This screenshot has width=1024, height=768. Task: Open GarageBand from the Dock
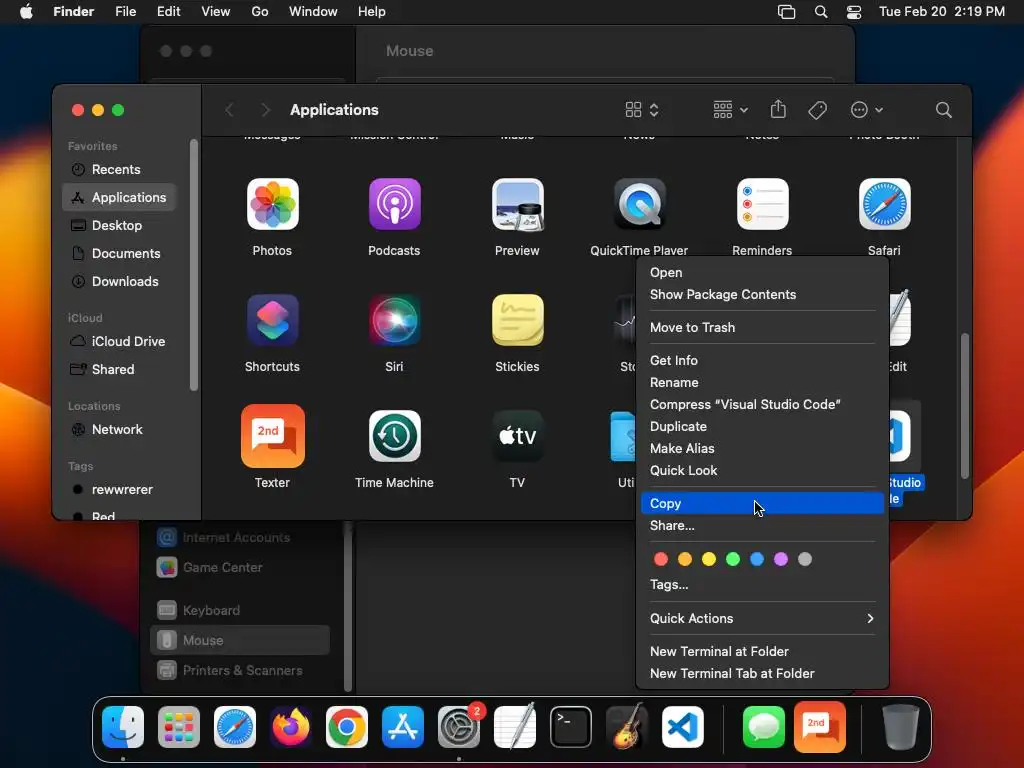coord(627,727)
